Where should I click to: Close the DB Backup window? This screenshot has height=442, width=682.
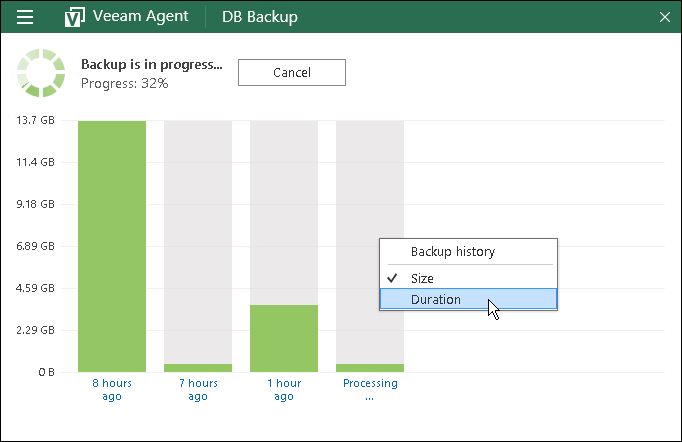tap(665, 17)
